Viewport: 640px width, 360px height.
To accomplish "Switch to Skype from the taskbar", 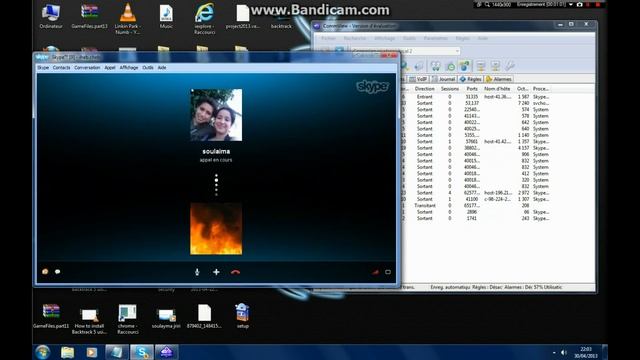I will pyautogui.click(x=142, y=352).
